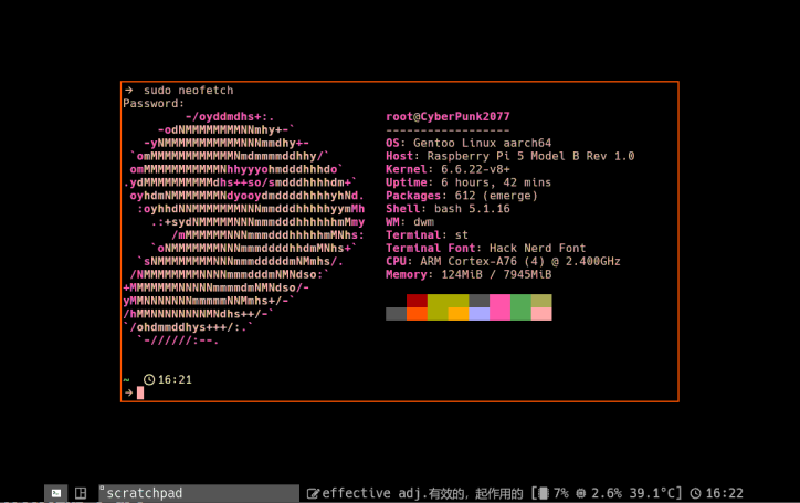Click the "Memory: 124MiB / 7945MiB" line
The height and width of the screenshot is (503, 800).
(468, 274)
